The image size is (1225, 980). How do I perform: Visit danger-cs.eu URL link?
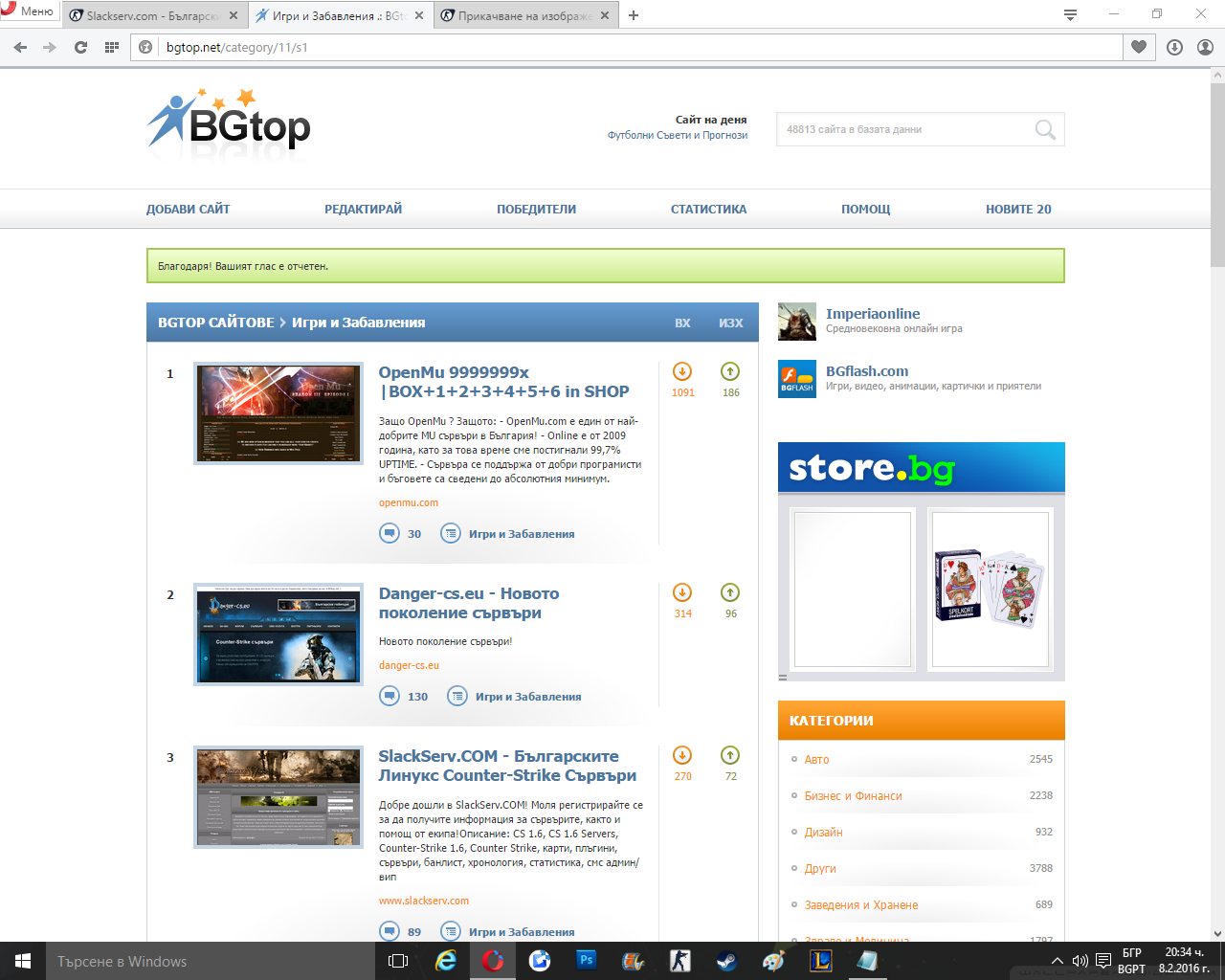[409, 665]
